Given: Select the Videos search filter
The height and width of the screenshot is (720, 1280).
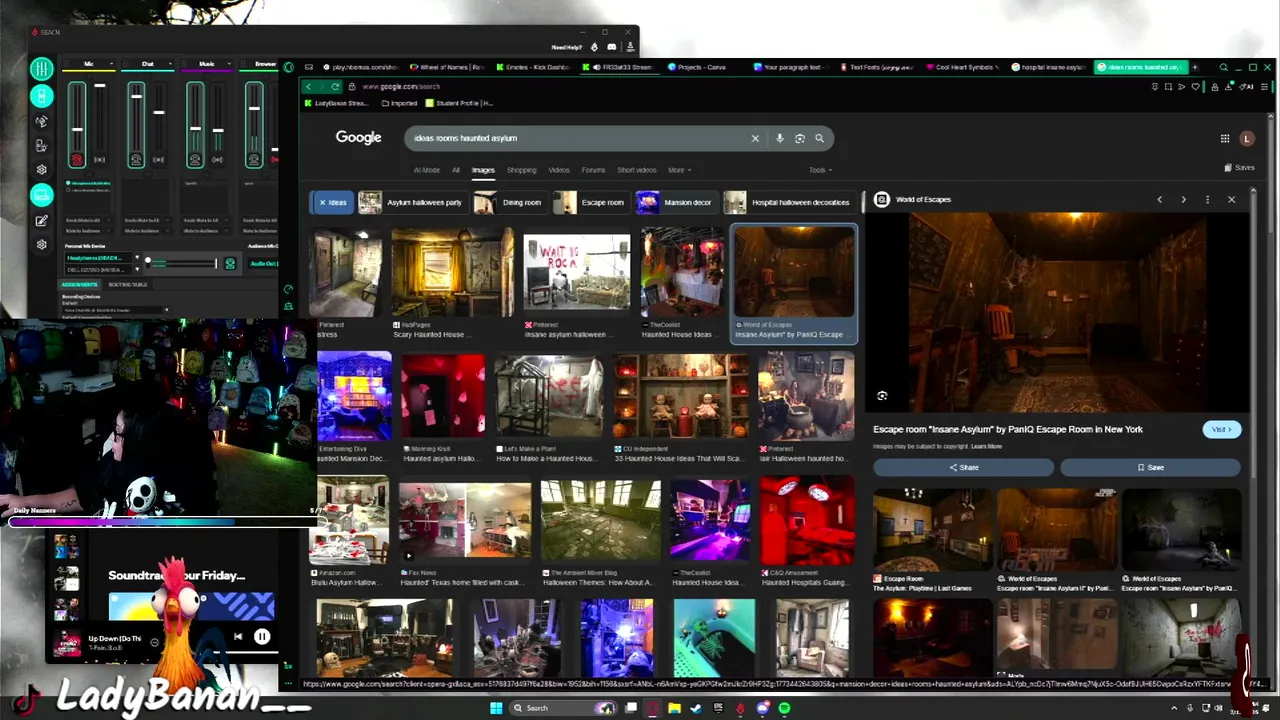Looking at the screenshot, I should point(559,170).
